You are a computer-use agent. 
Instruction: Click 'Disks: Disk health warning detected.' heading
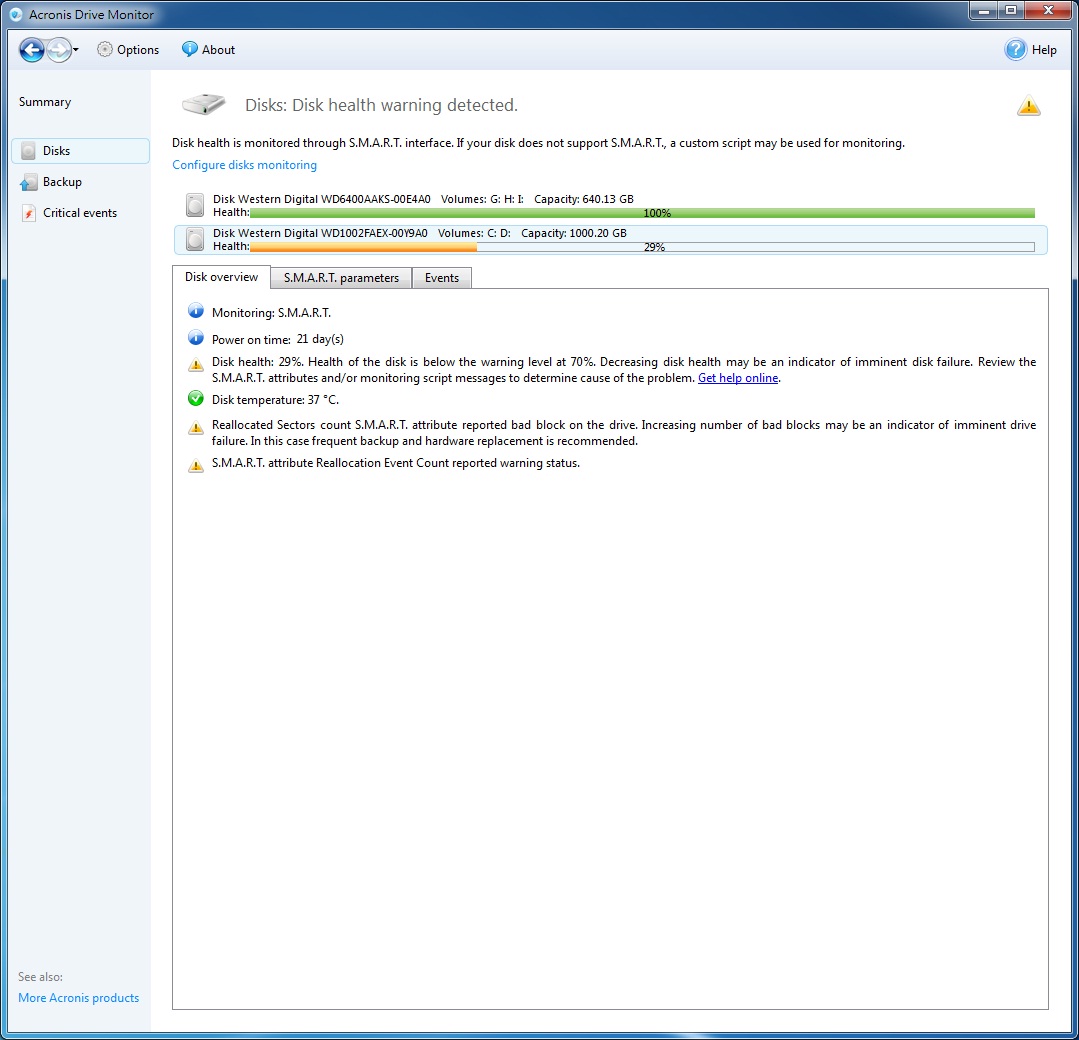click(381, 105)
